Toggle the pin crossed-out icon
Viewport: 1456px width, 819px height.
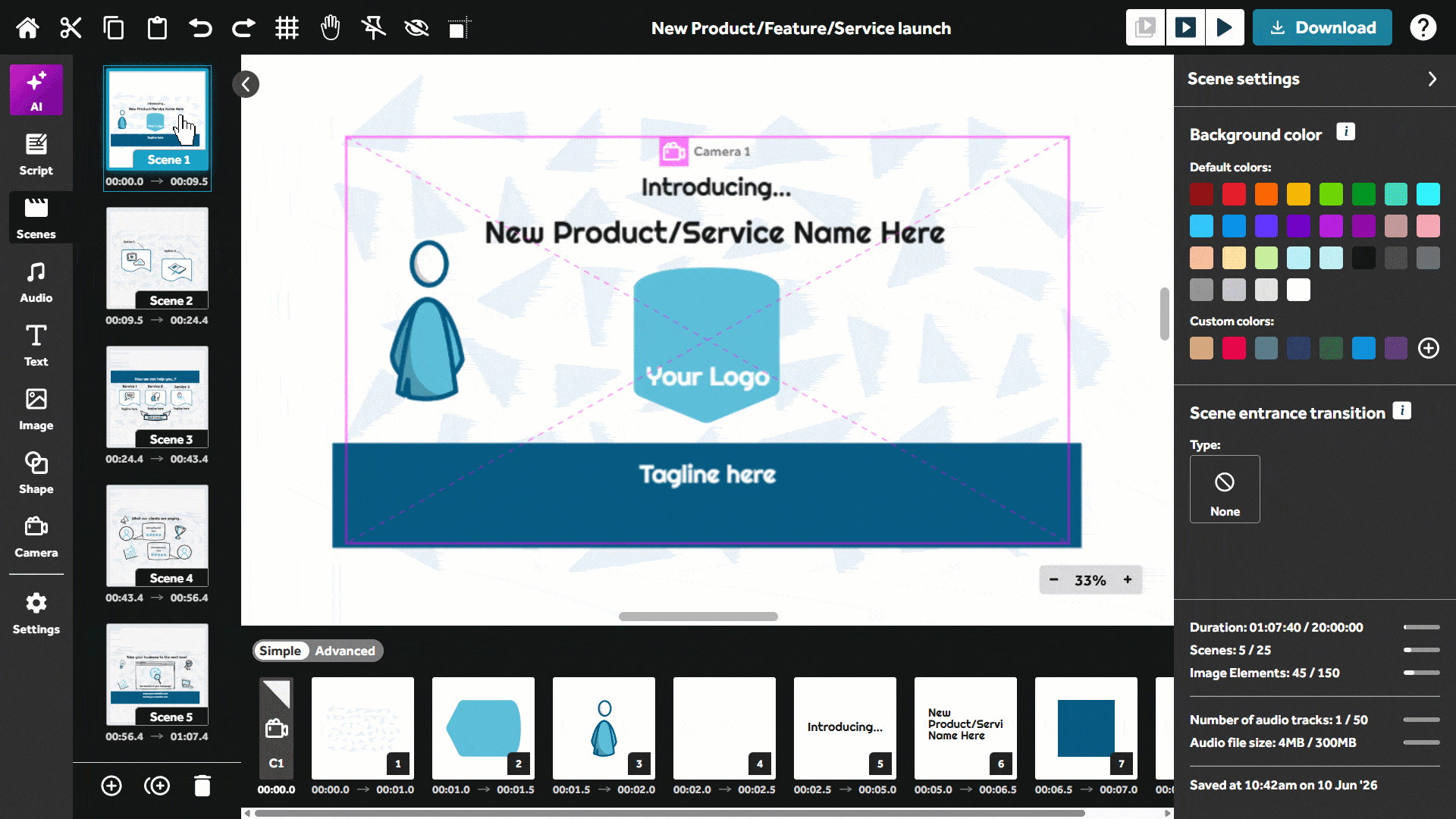pos(373,28)
